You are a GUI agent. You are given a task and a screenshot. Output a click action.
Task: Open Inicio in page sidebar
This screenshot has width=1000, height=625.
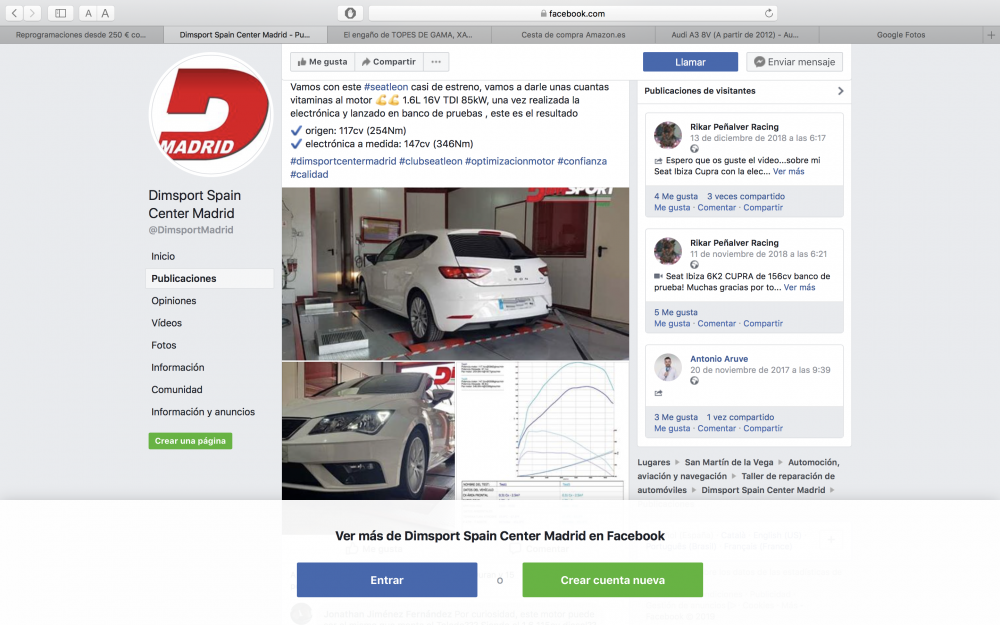coord(163,256)
